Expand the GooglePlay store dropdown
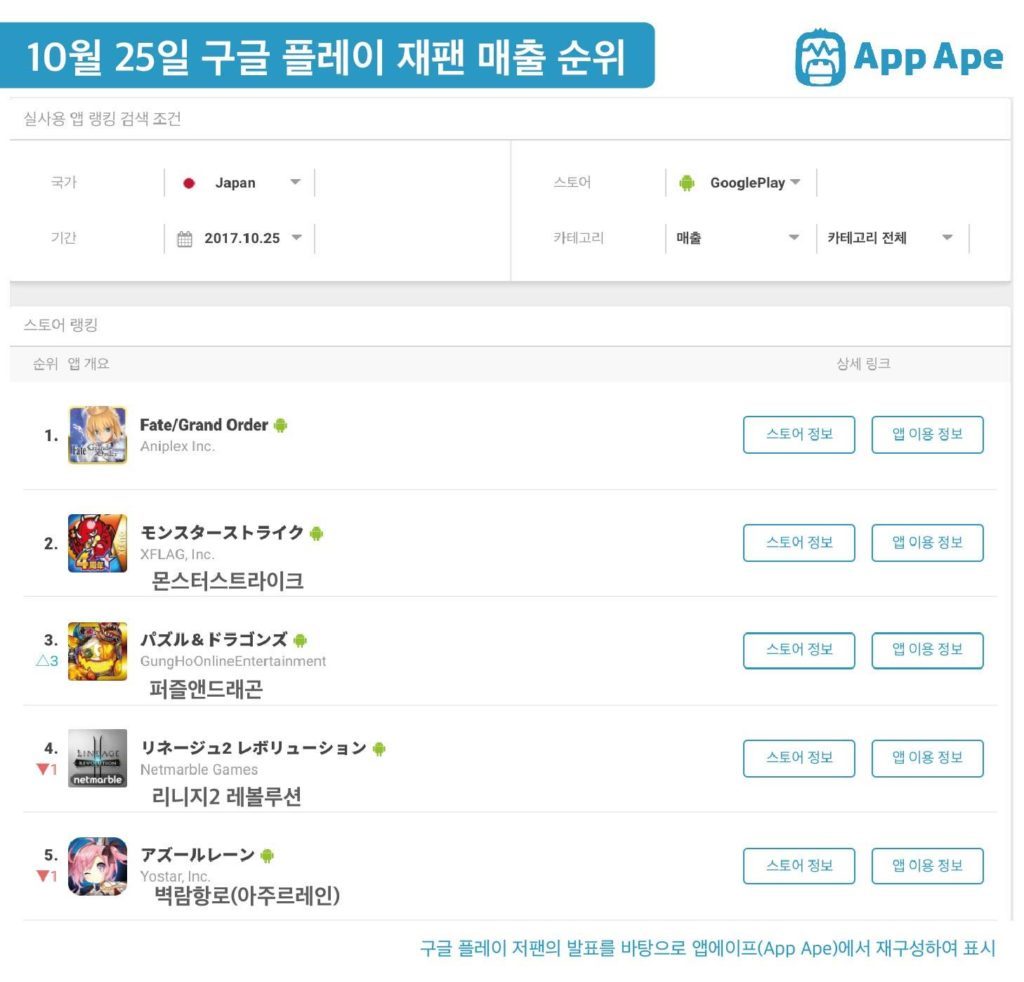 coord(741,183)
